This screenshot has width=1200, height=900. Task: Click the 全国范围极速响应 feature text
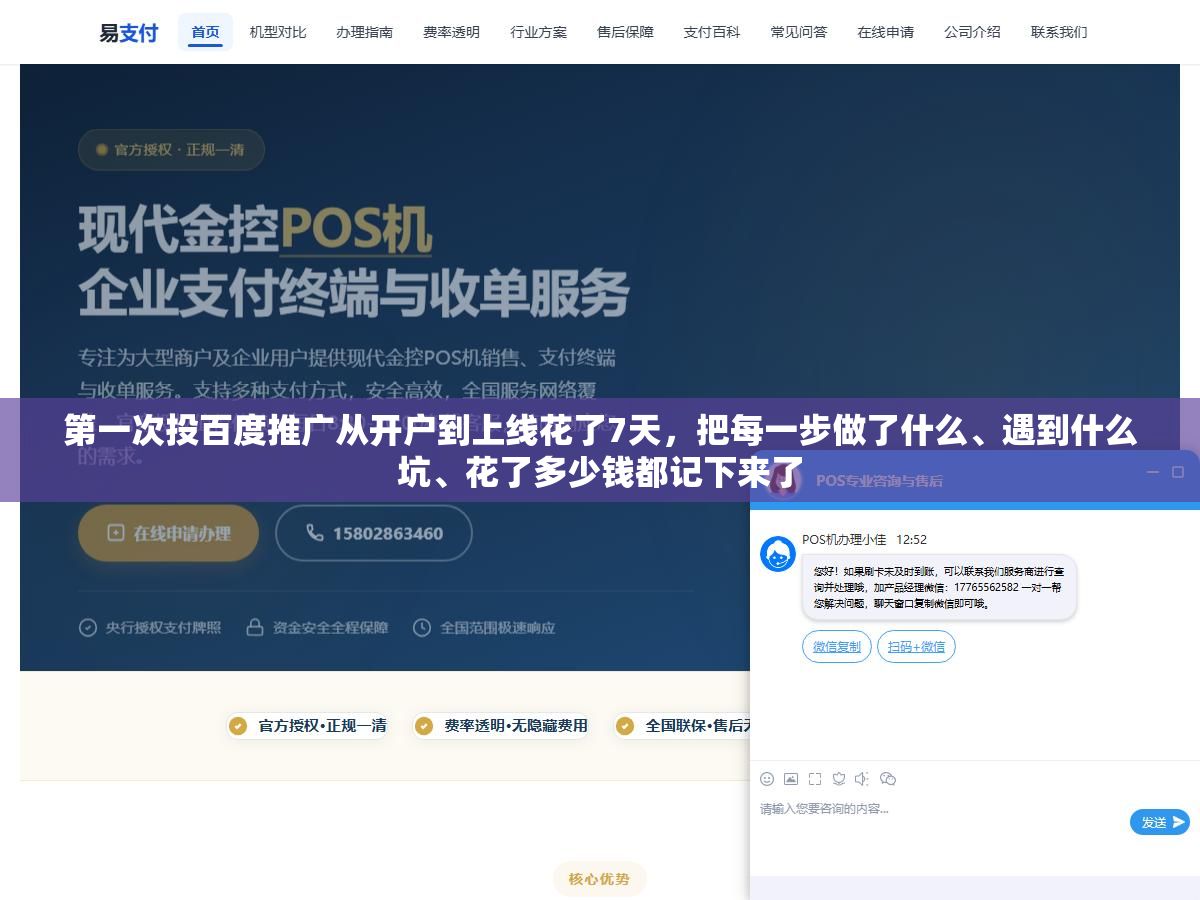click(498, 628)
